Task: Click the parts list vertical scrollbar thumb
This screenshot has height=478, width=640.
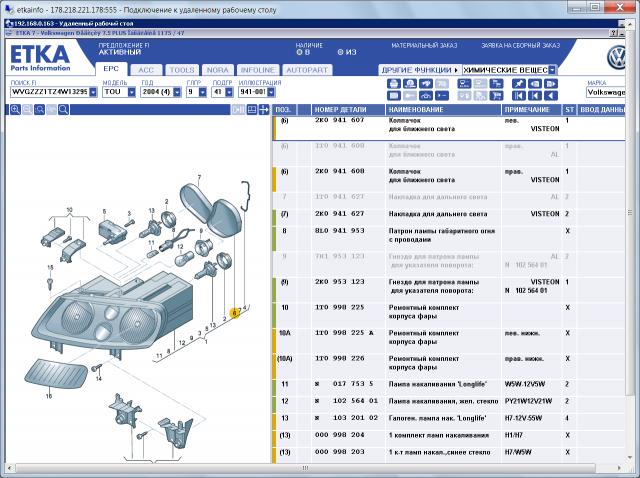Action: (x=630, y=212)
